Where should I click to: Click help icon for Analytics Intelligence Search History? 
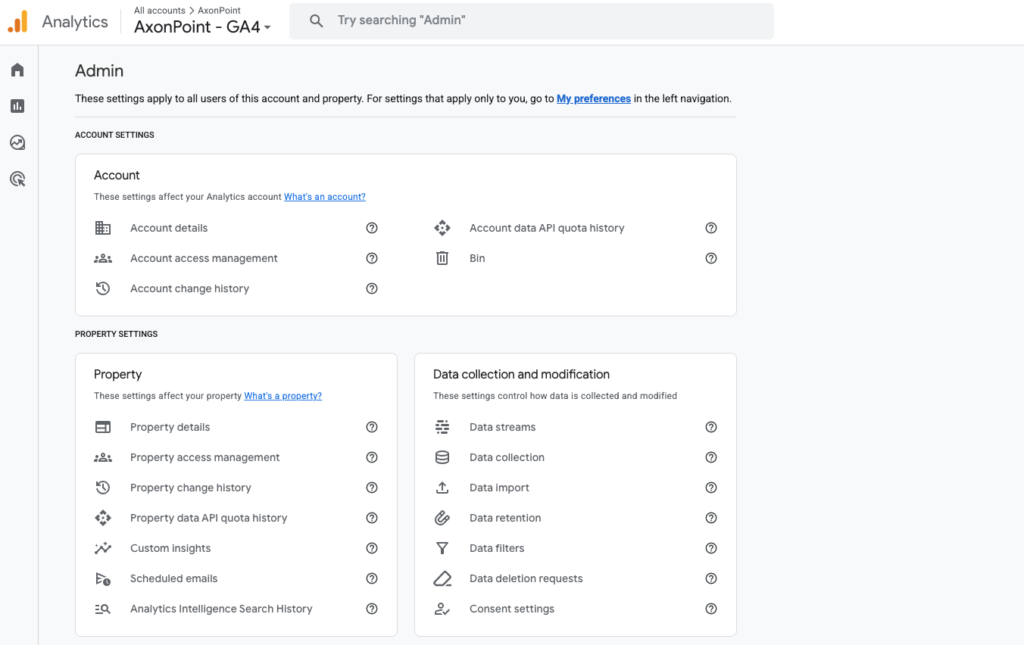coord(372,608)
